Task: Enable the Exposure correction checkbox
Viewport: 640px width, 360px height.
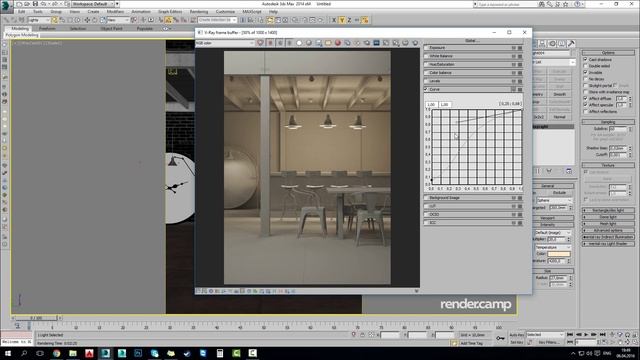Action: pyautogui.click(x=426, y=48)
